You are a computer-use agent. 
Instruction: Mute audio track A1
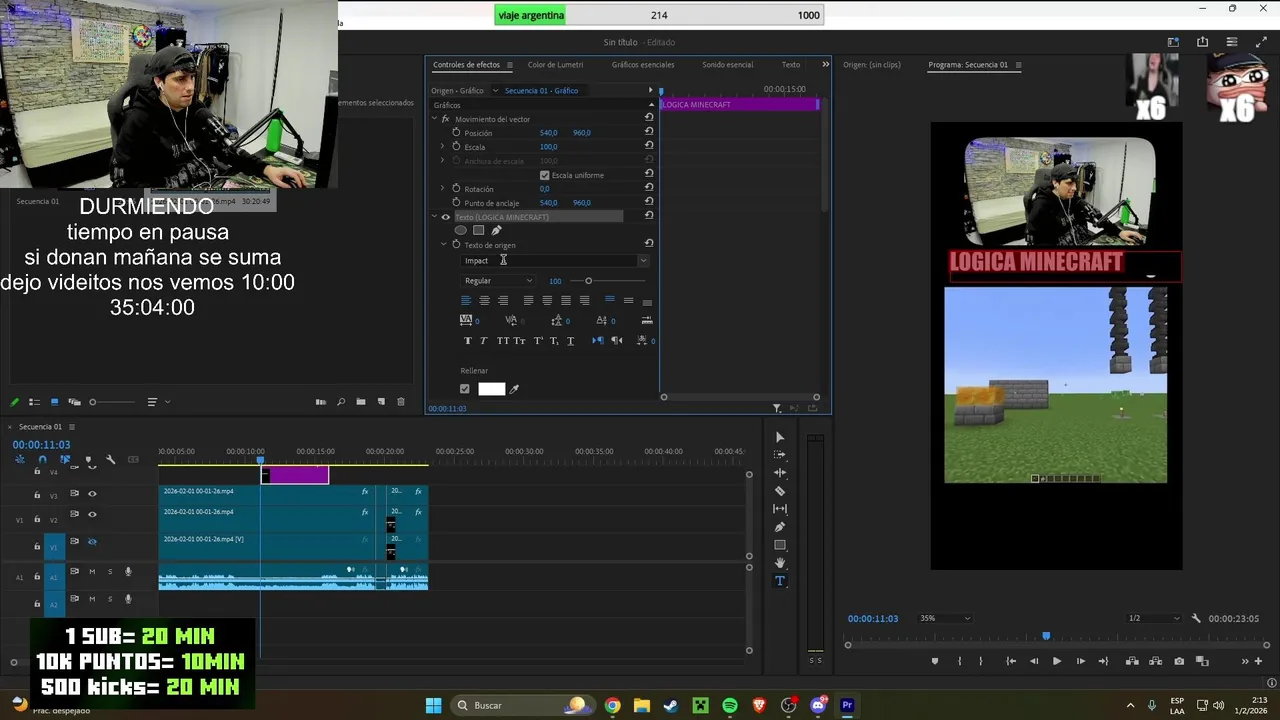pyautogui.click(x=92, y=572)
